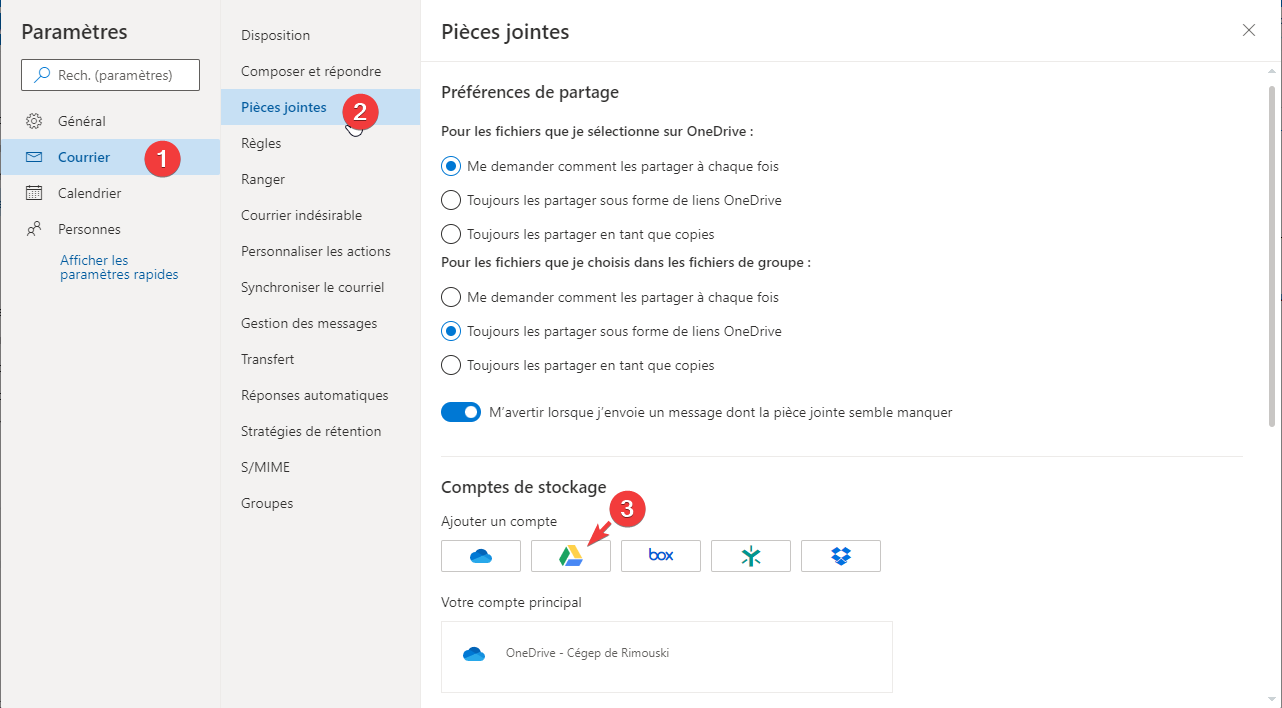Image resolution: width=1282 pixels, height=708 pixels.
Task: Open the Transfert settings page
Action: coord(320,359)
